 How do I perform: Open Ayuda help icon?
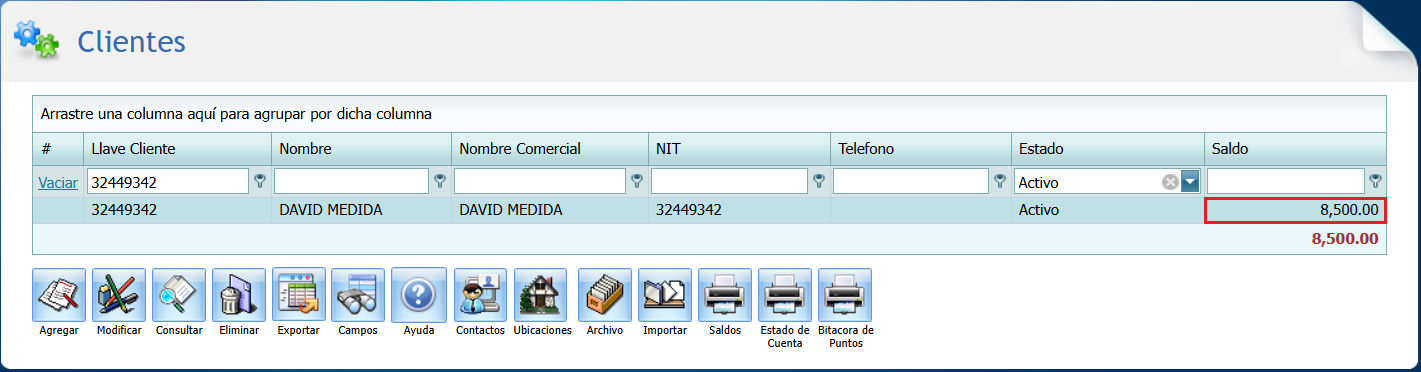tap(418, 294)
